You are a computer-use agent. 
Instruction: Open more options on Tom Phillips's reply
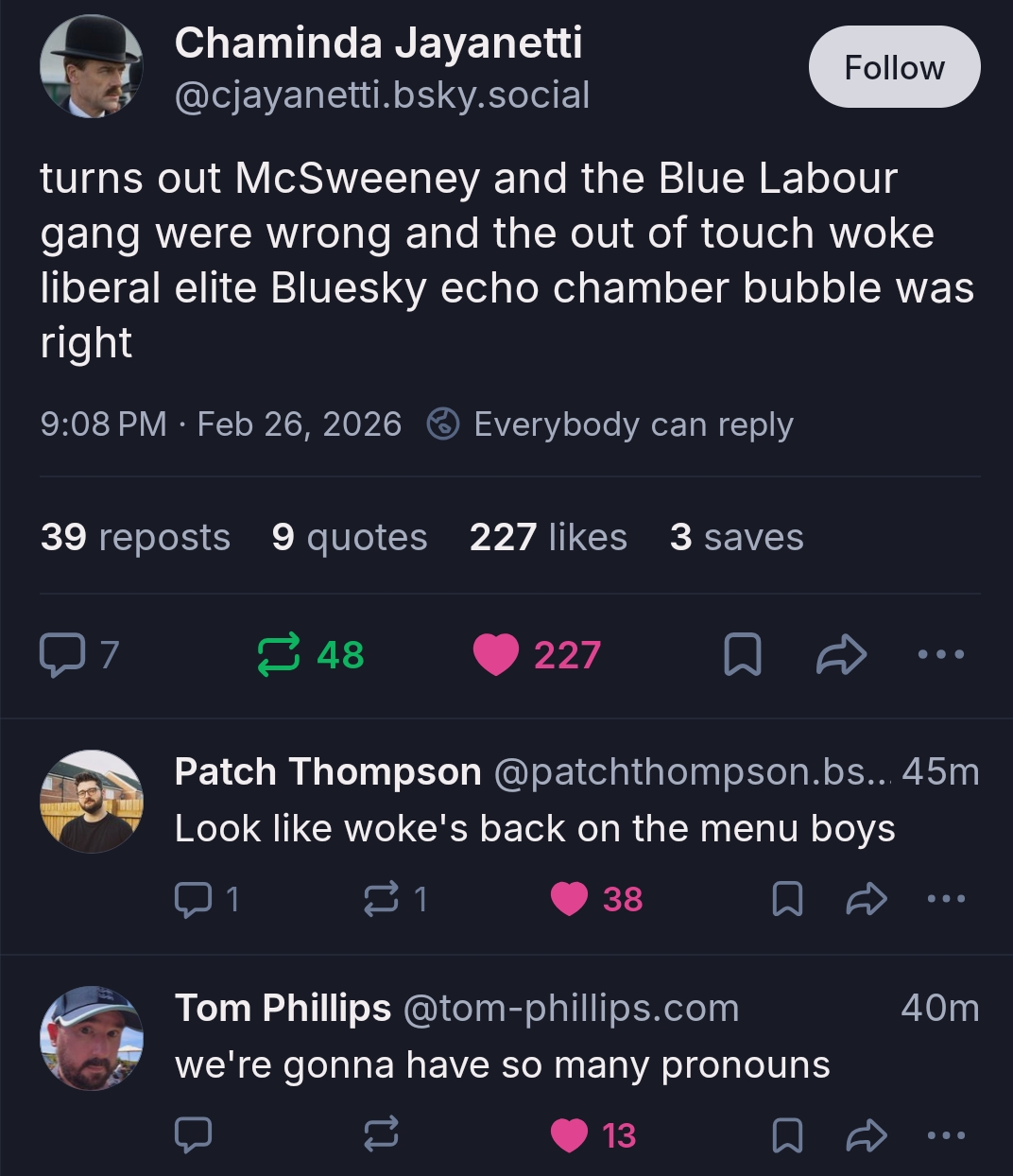[x=946, y=1135]
